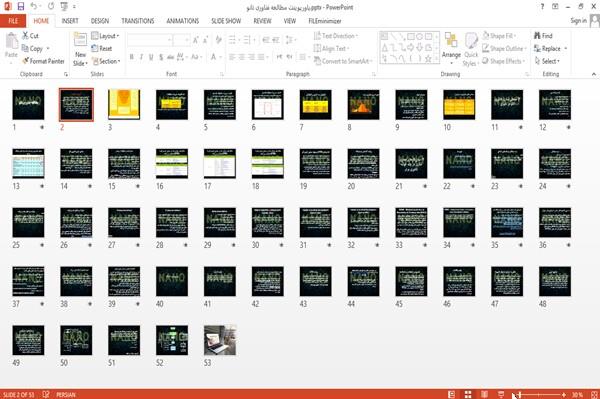The image size is (600, 399).
Task: Click the New Slide button
Action: pos(80,49)
